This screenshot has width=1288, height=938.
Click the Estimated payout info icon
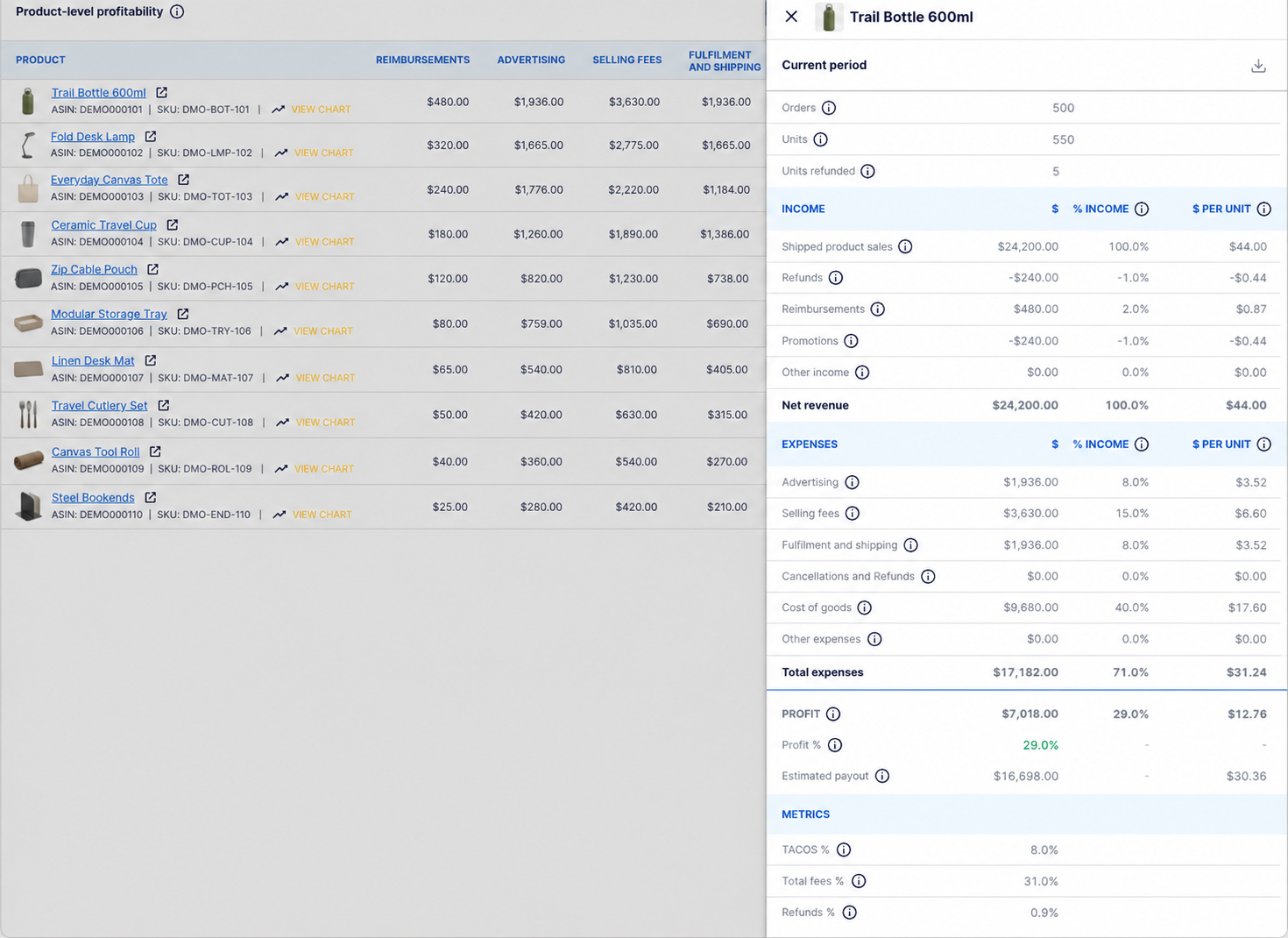pyautogui.click(x=882, y=776)
